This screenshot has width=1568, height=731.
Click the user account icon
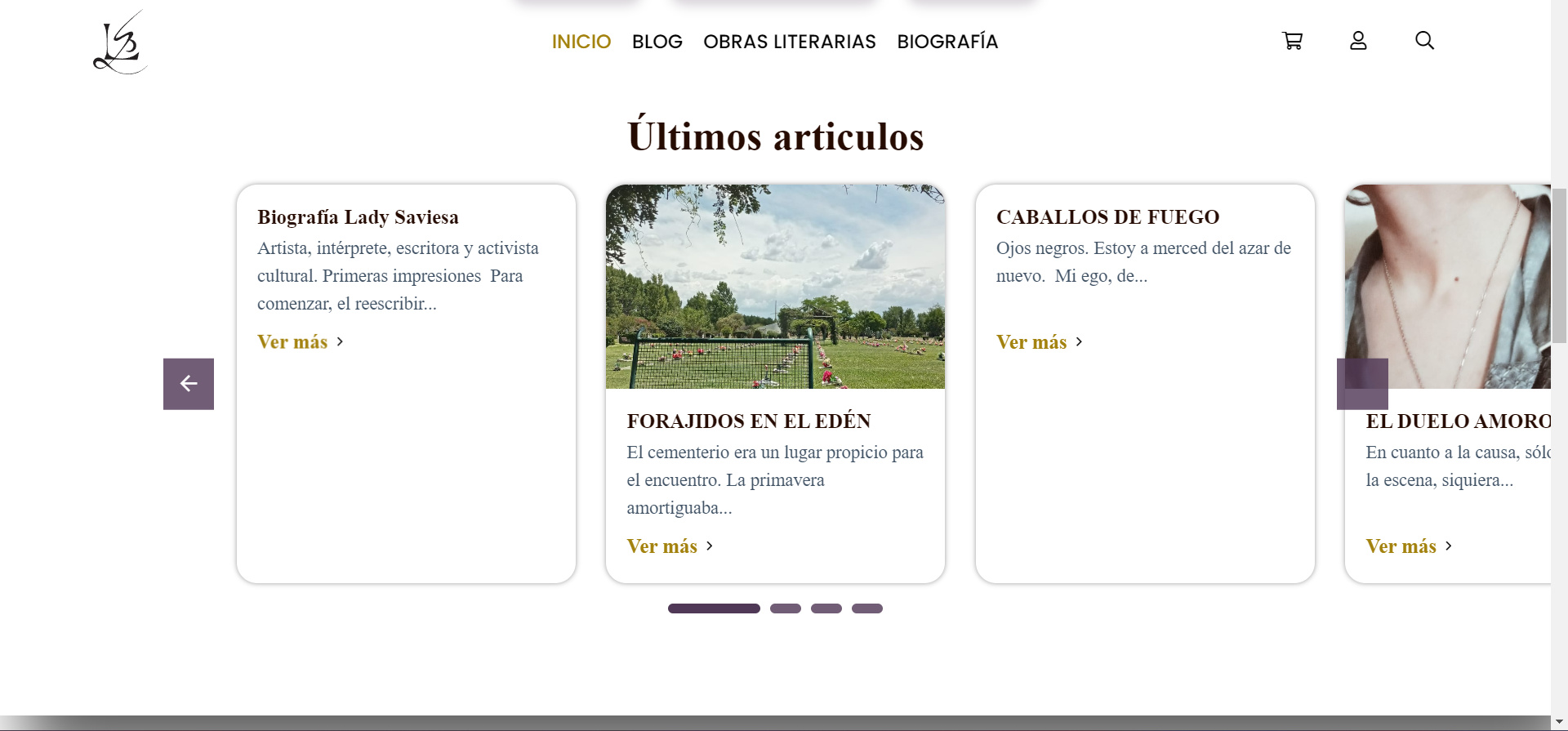point(1358,41)
